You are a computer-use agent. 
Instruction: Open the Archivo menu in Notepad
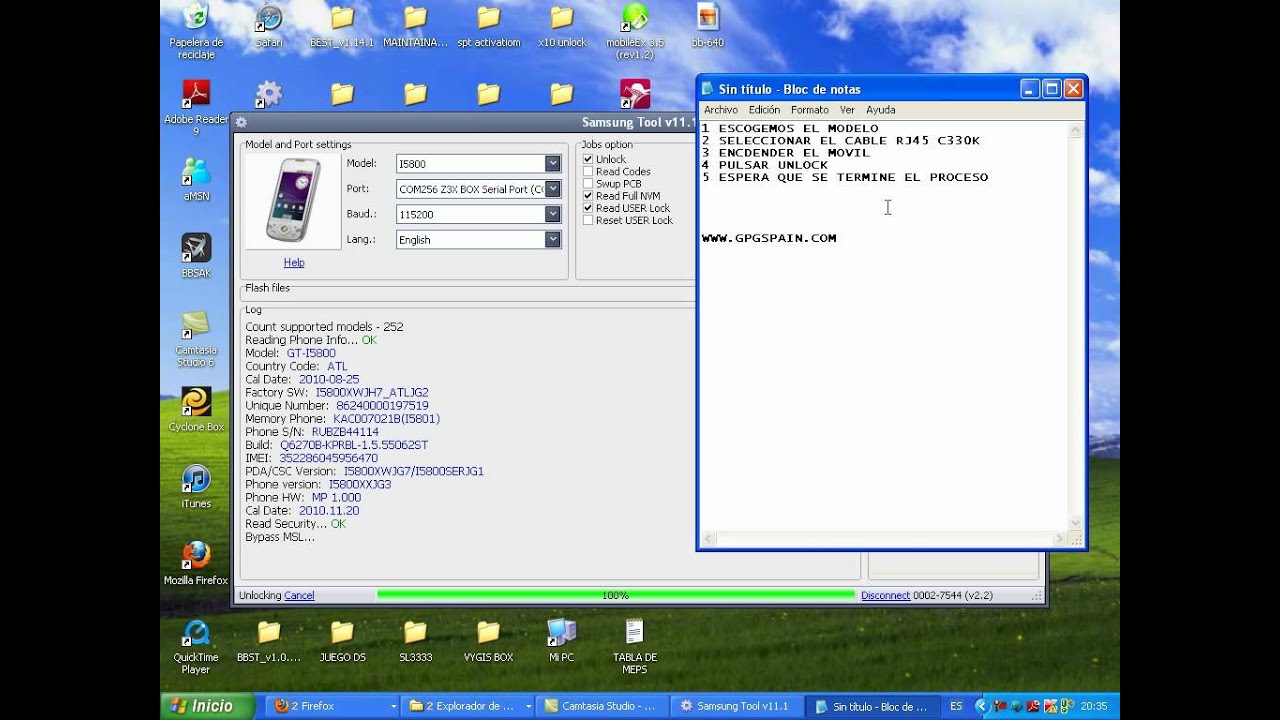coord(721,110)
